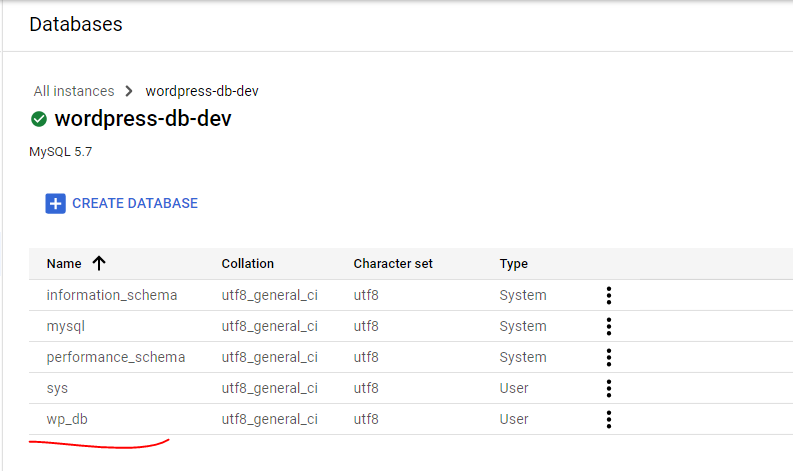The height and width of the screenshot is (471, 793).
Task: Open the three-dot menu for wp_db
Action: point(609,419)
